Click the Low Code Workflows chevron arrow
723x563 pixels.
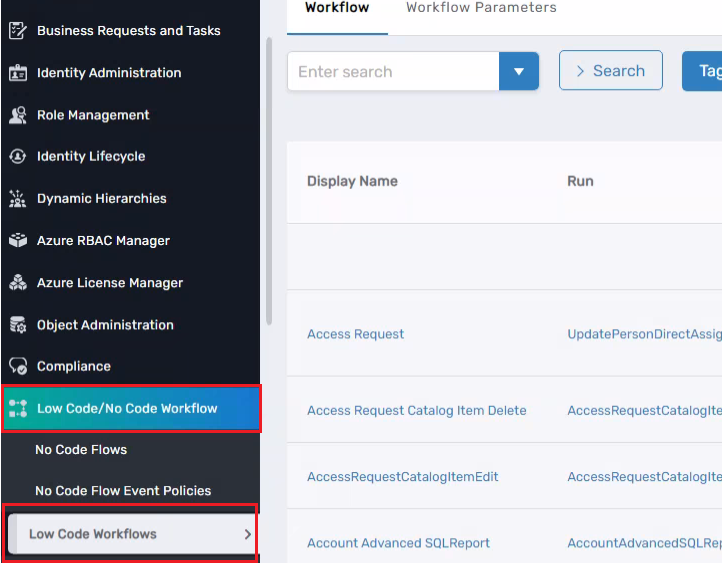pyautogui.click(x=248, y=534)
